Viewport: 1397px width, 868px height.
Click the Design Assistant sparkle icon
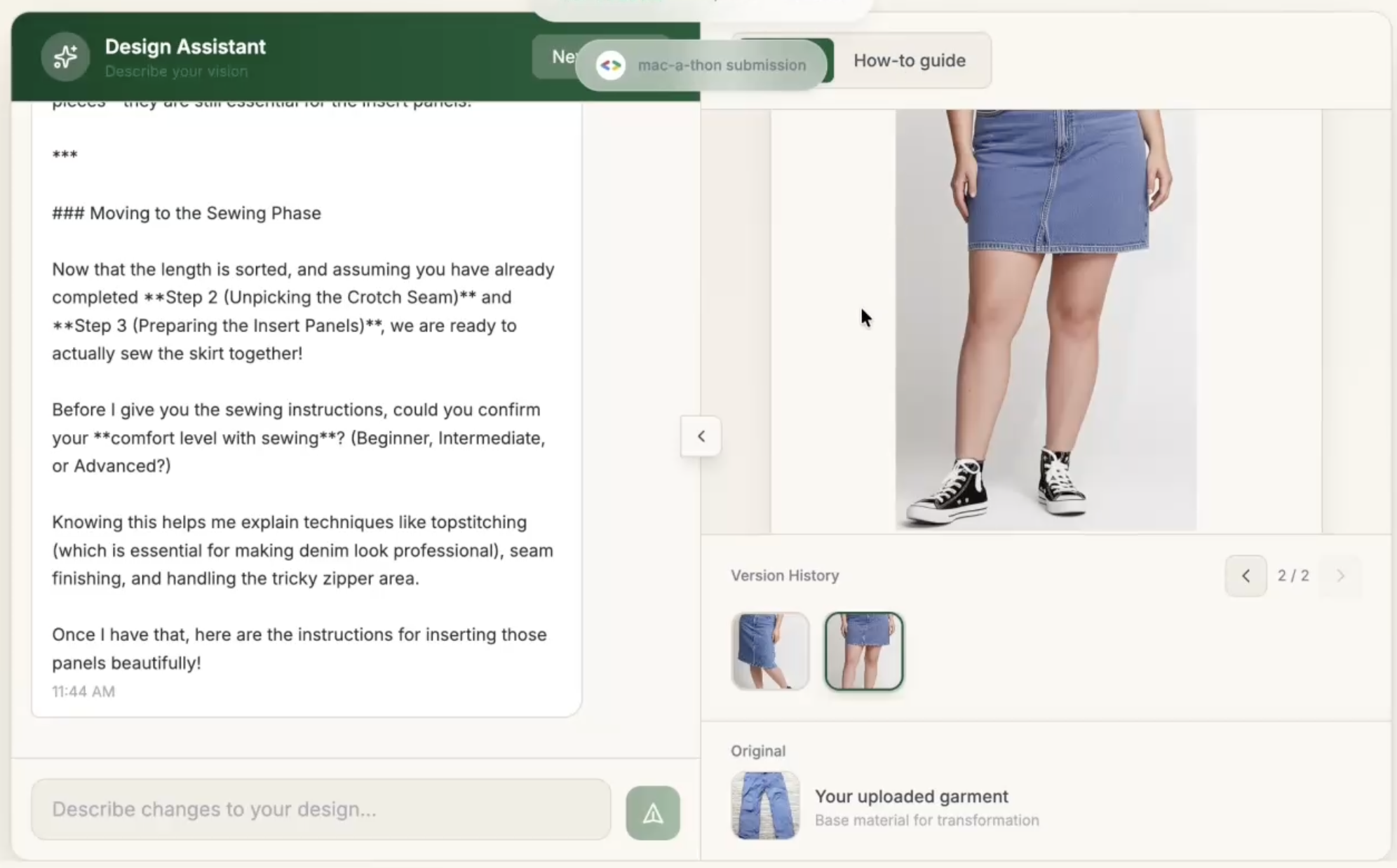[65, 57]
